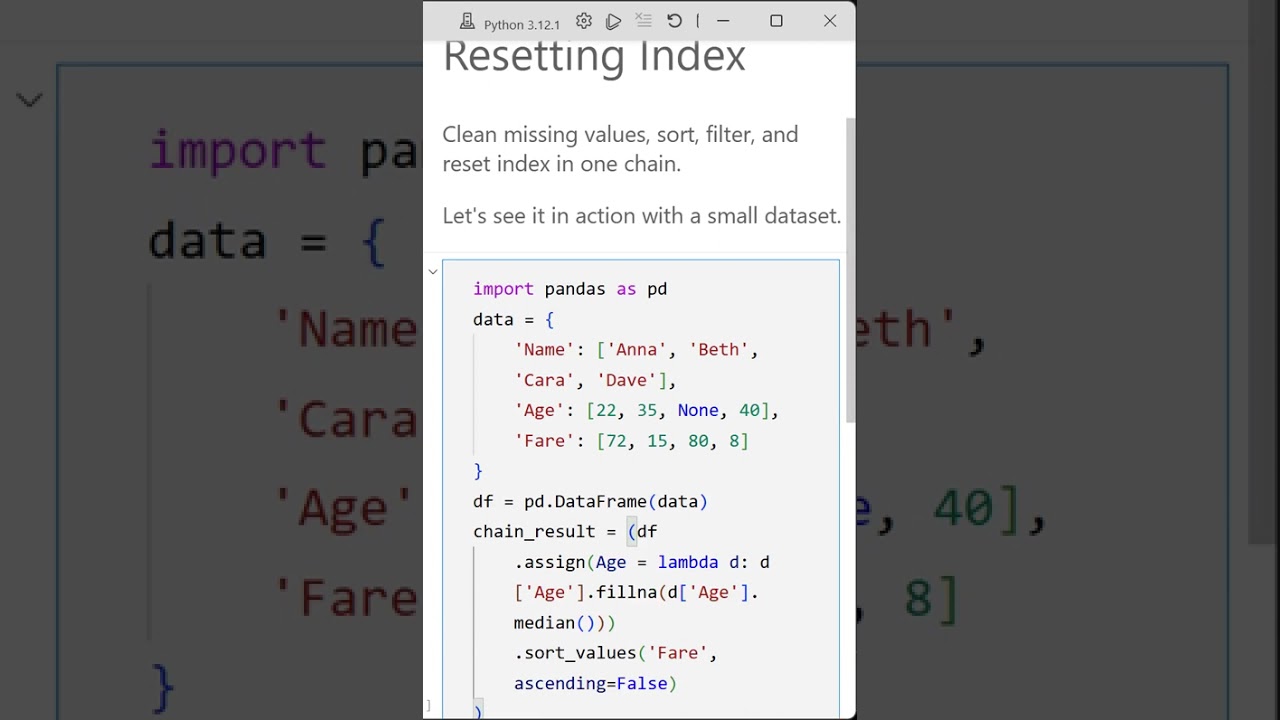
Task: Click the 'chain_result = (df' line
Action: [x=565, y=532]
